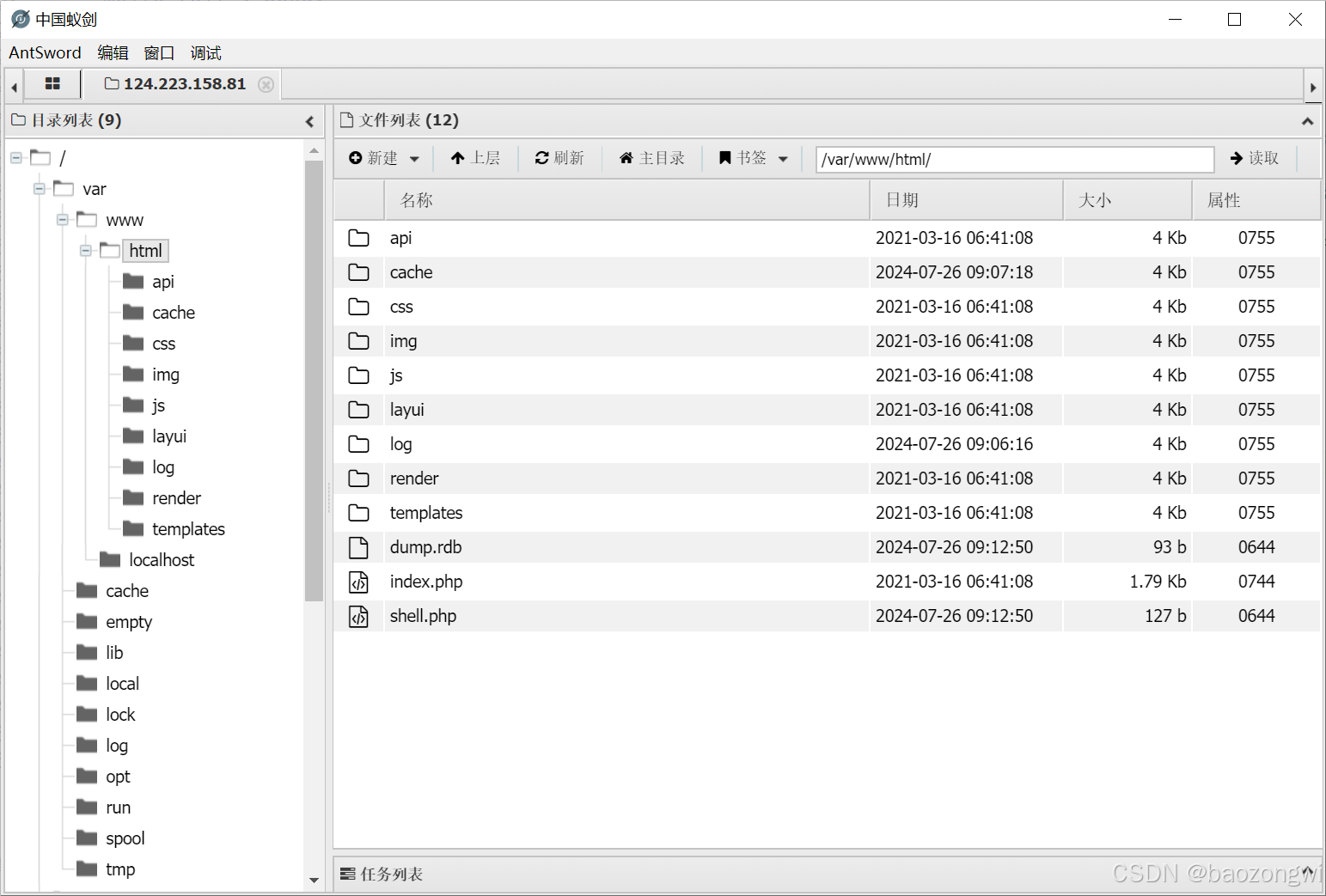
Task: Click the api folder icon in file list
Action: pos(358,238)
